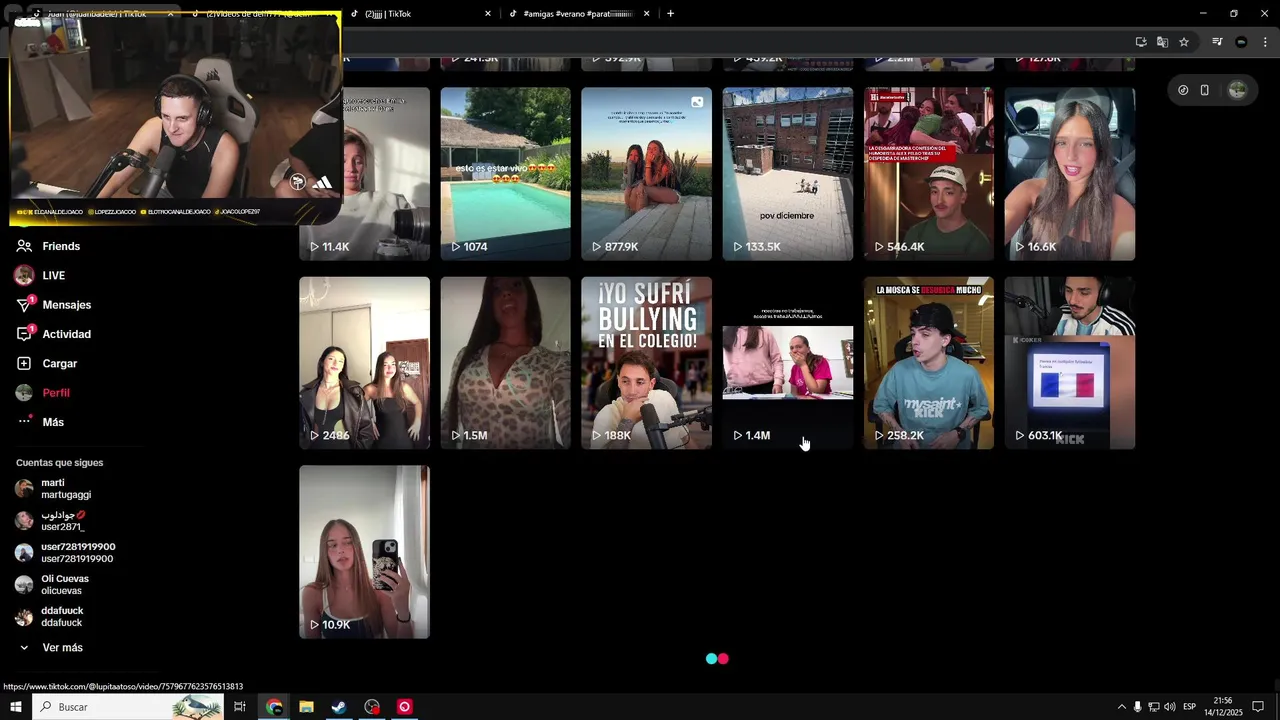Viewport: 1280px width, 720px height.
Task: Open video with 1.5M views
Action: point(506,363)
